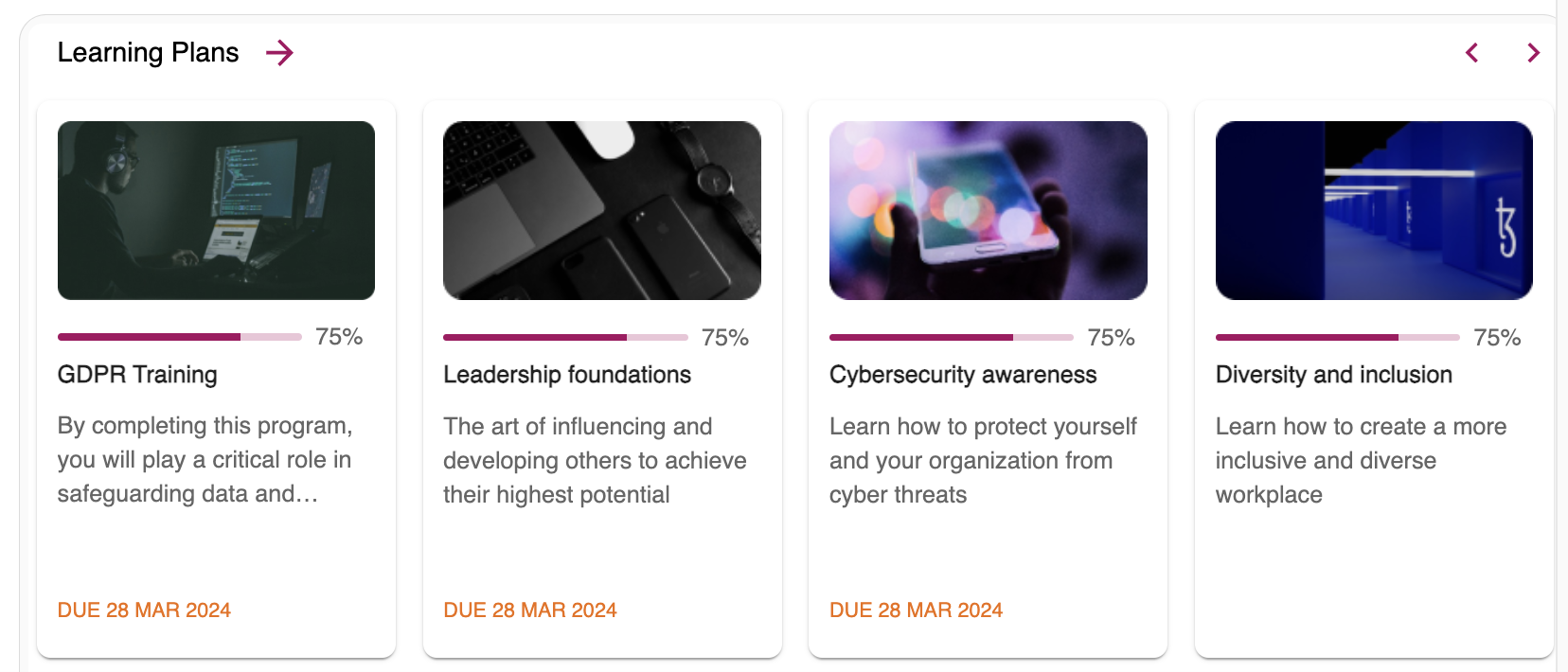The width and height of the screenshot is (1568, 672).
Task: Open the Learning Plans heading link
Action: click(x=148, y=53)
